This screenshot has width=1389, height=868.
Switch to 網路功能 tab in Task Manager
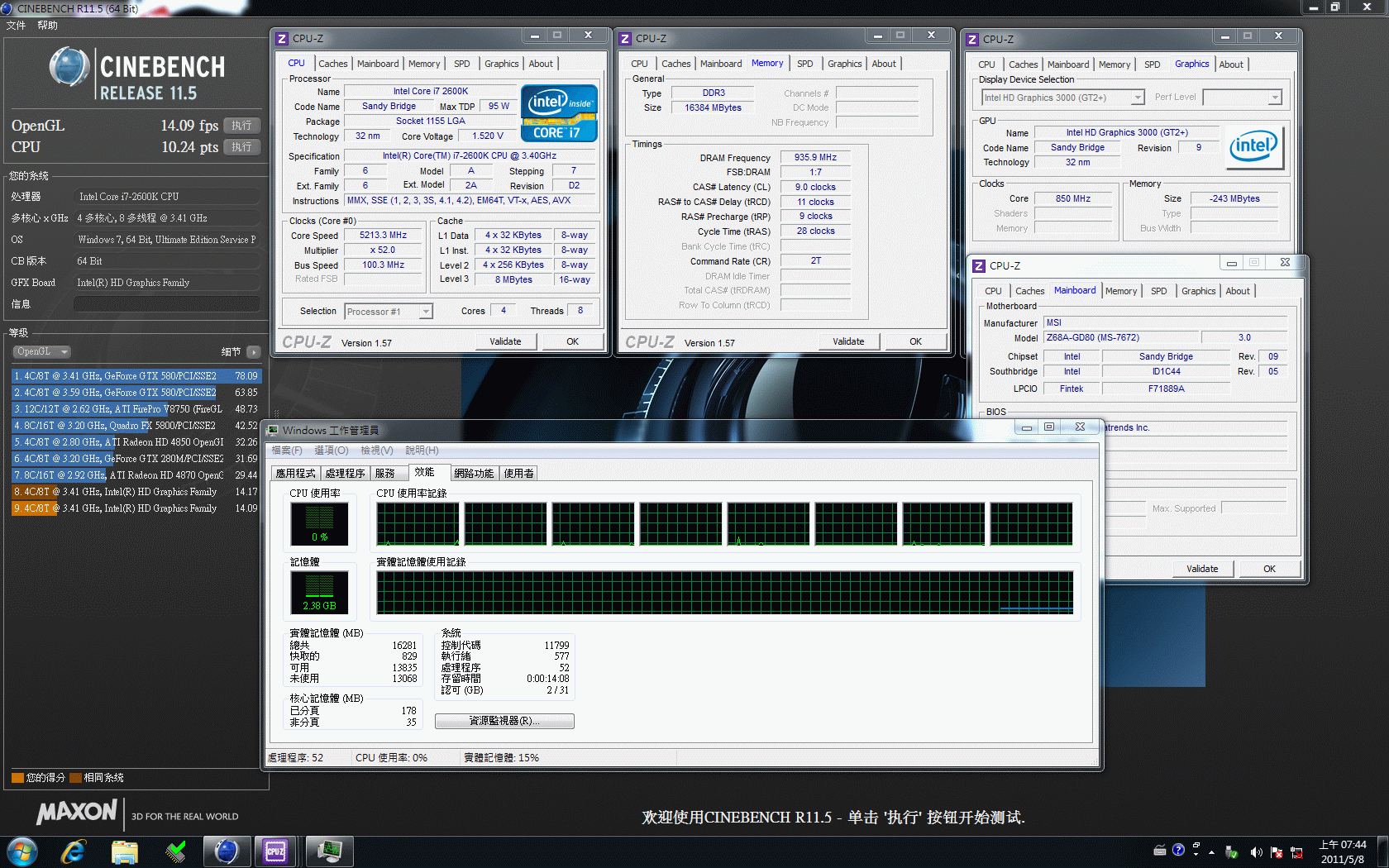click(x=475, y=474)
